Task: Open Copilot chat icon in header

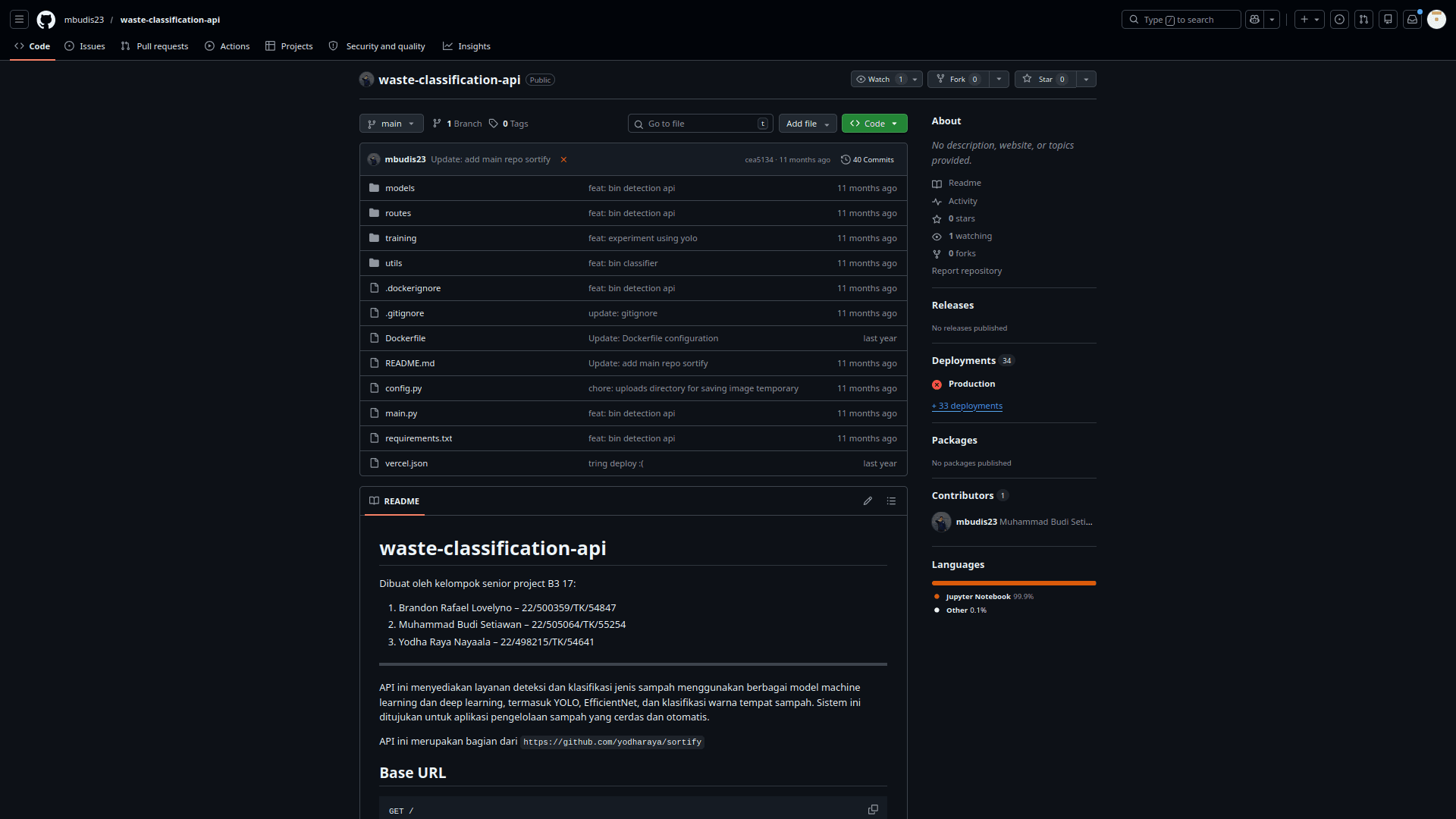Action: pyautogui.click(x=1255, y=20)
